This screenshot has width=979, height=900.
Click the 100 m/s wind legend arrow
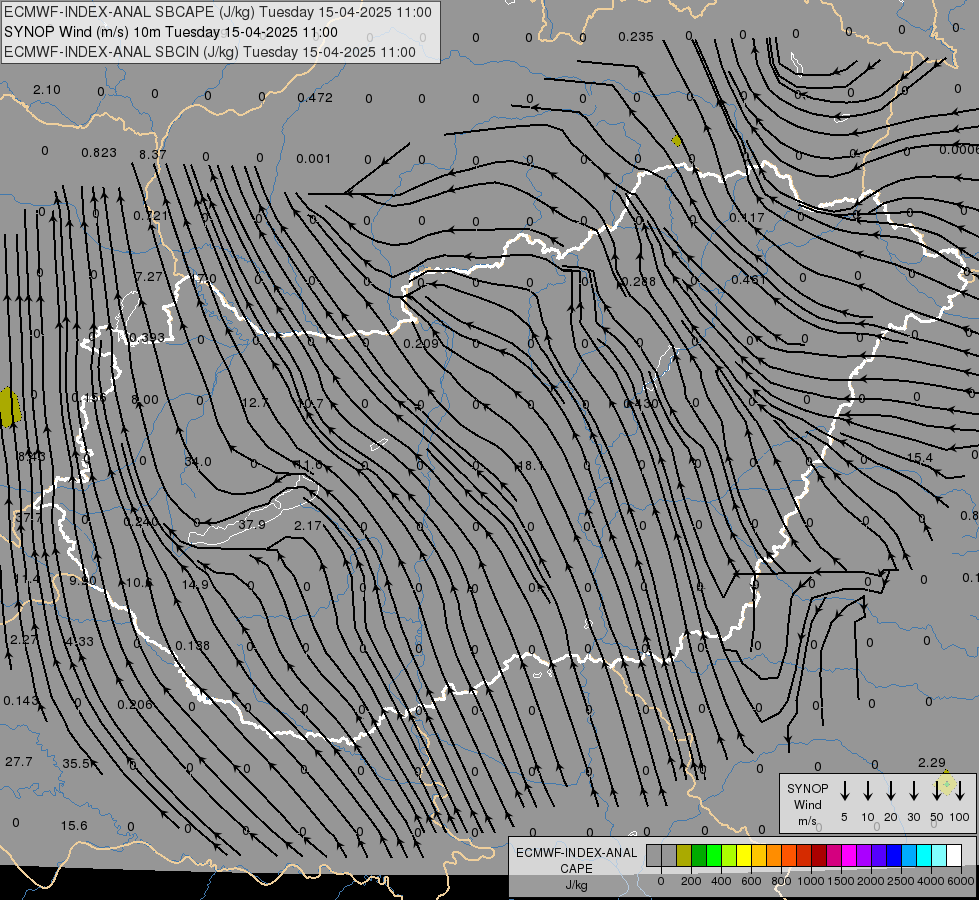[x=960, y=791]
